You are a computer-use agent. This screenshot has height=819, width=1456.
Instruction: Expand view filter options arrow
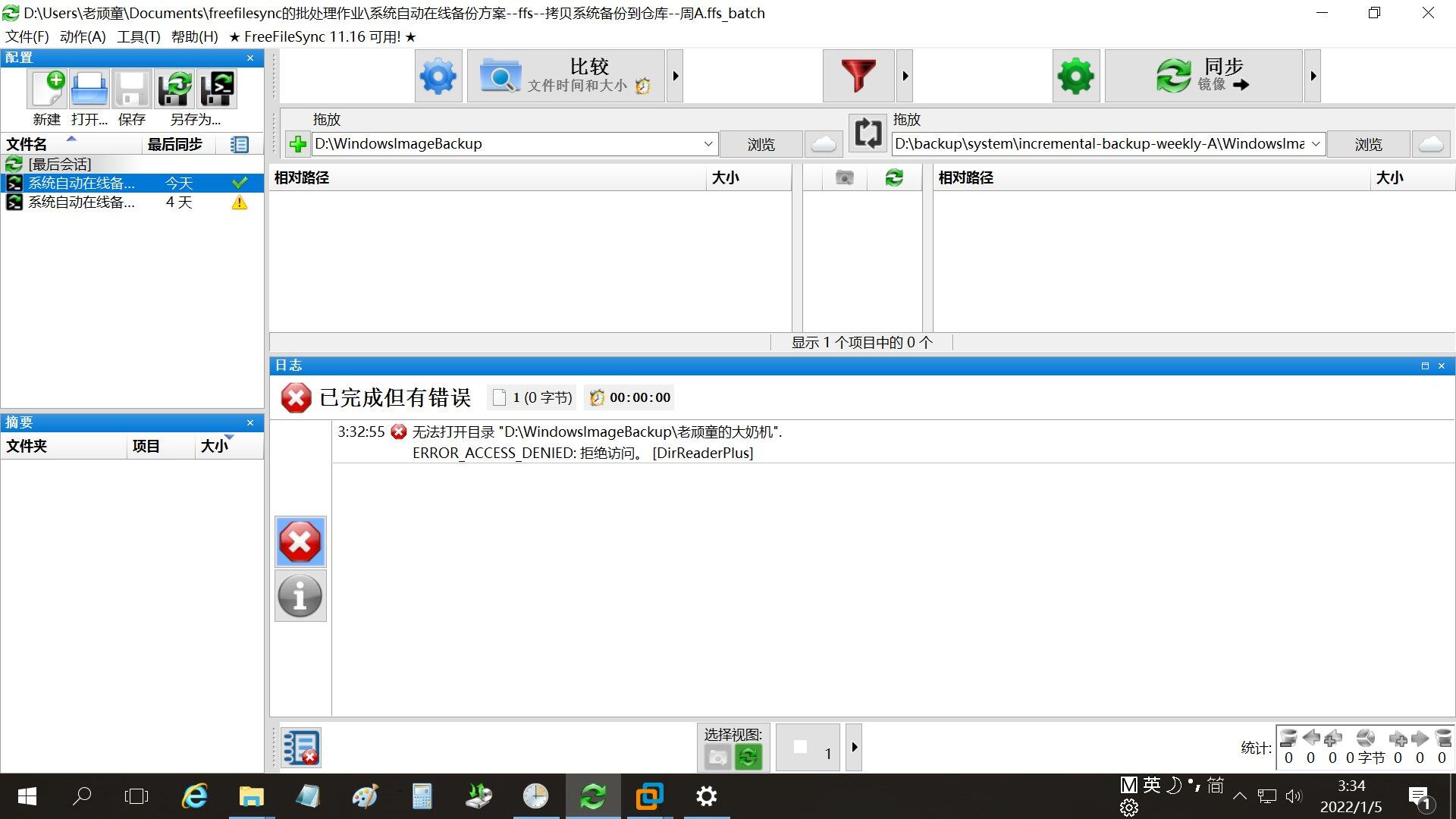(854, 748)
